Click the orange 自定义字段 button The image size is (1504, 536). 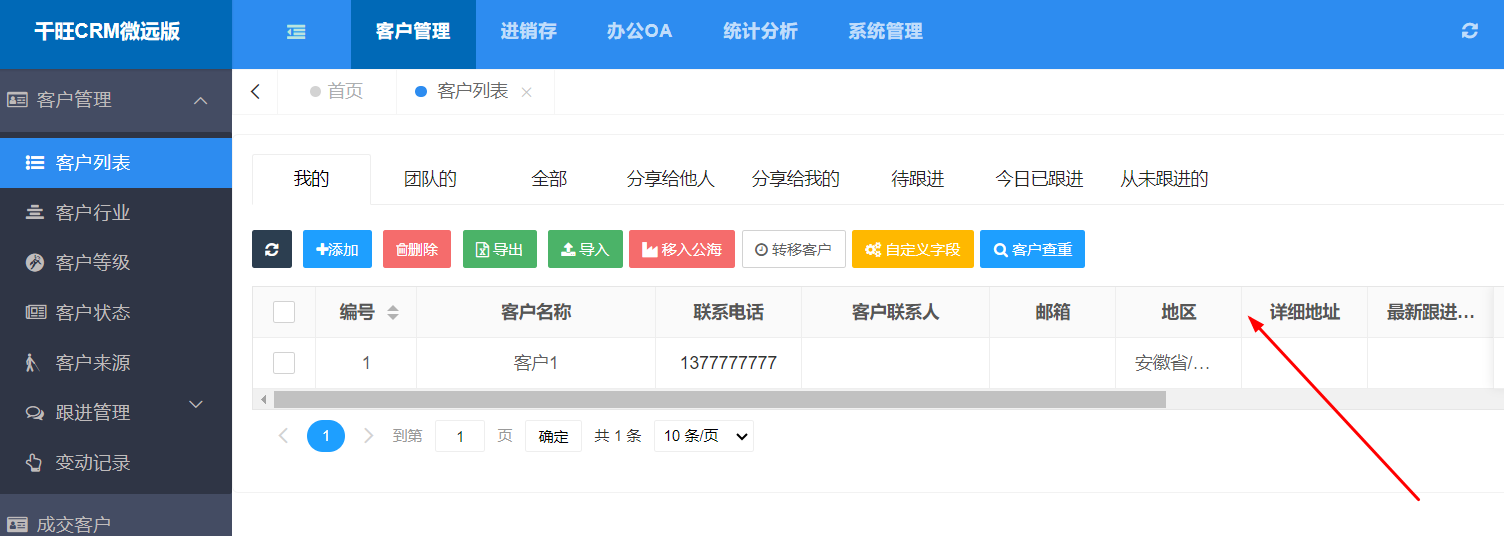pyautogui.click(x=913, y=249)
